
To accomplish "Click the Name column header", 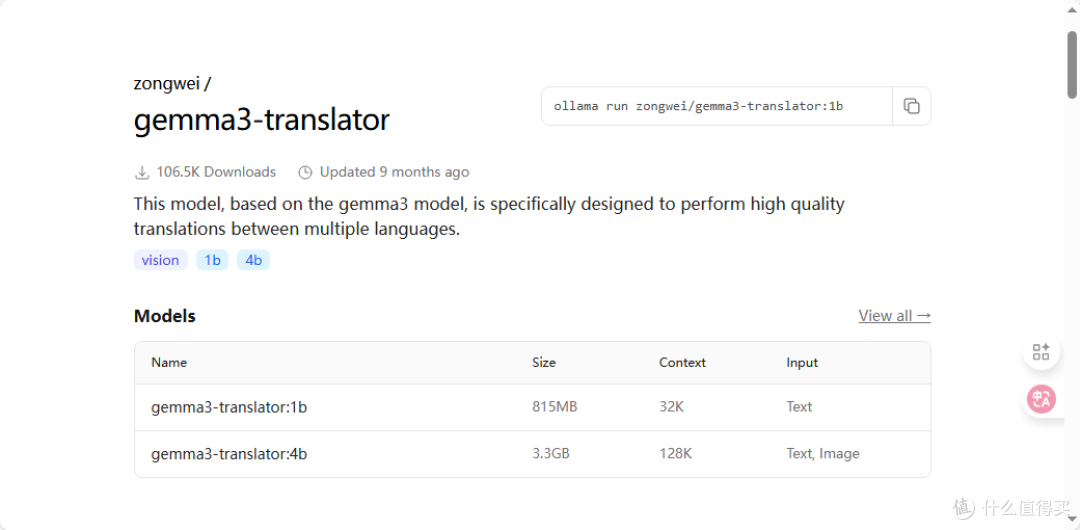I will click(169, 363).
